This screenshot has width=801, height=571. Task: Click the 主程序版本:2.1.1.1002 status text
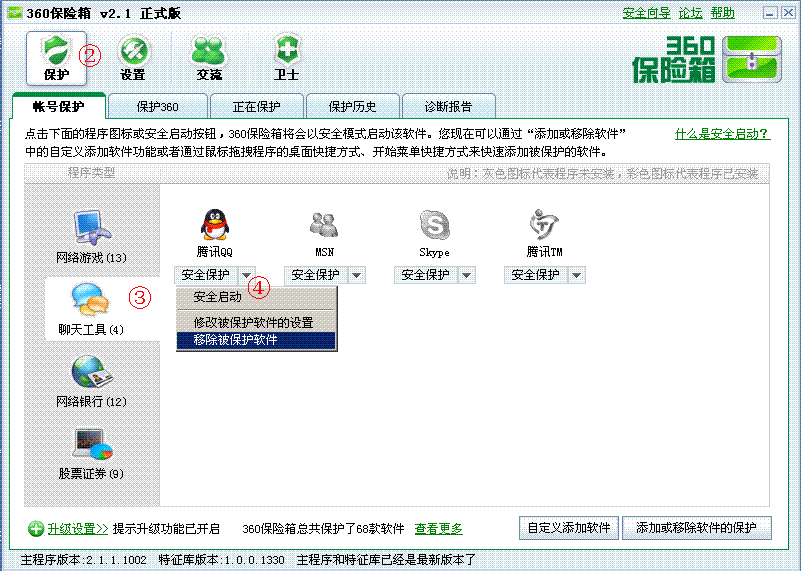pyautogui.click(x=83, y=560)
